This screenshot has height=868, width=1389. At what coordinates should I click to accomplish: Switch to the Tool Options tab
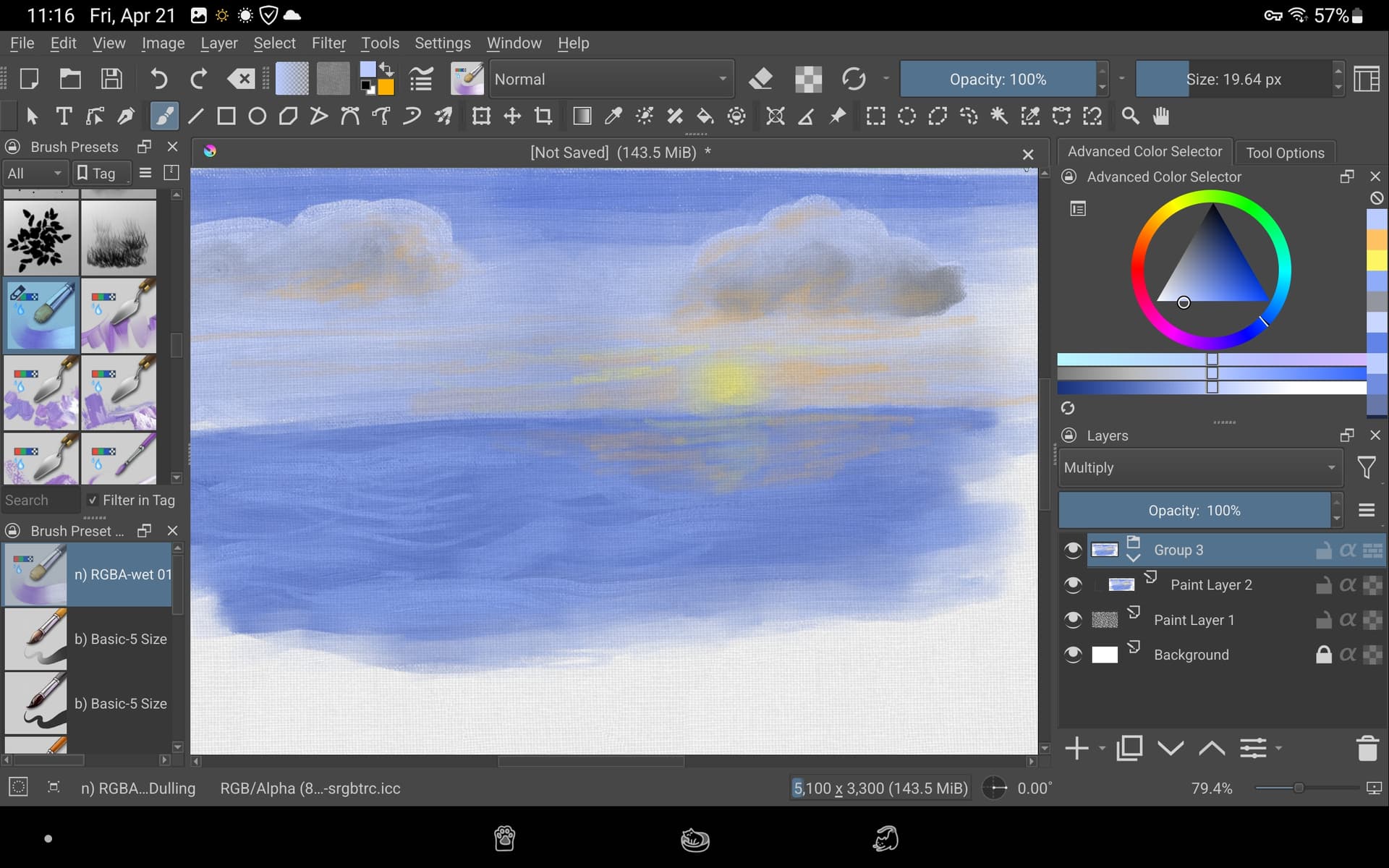pyautogui.click(x=1285, y=153)
